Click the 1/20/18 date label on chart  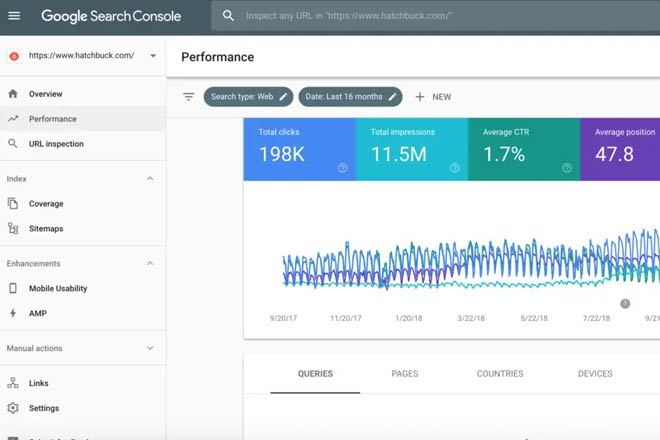pyautogui.click(x=409, y=318)
